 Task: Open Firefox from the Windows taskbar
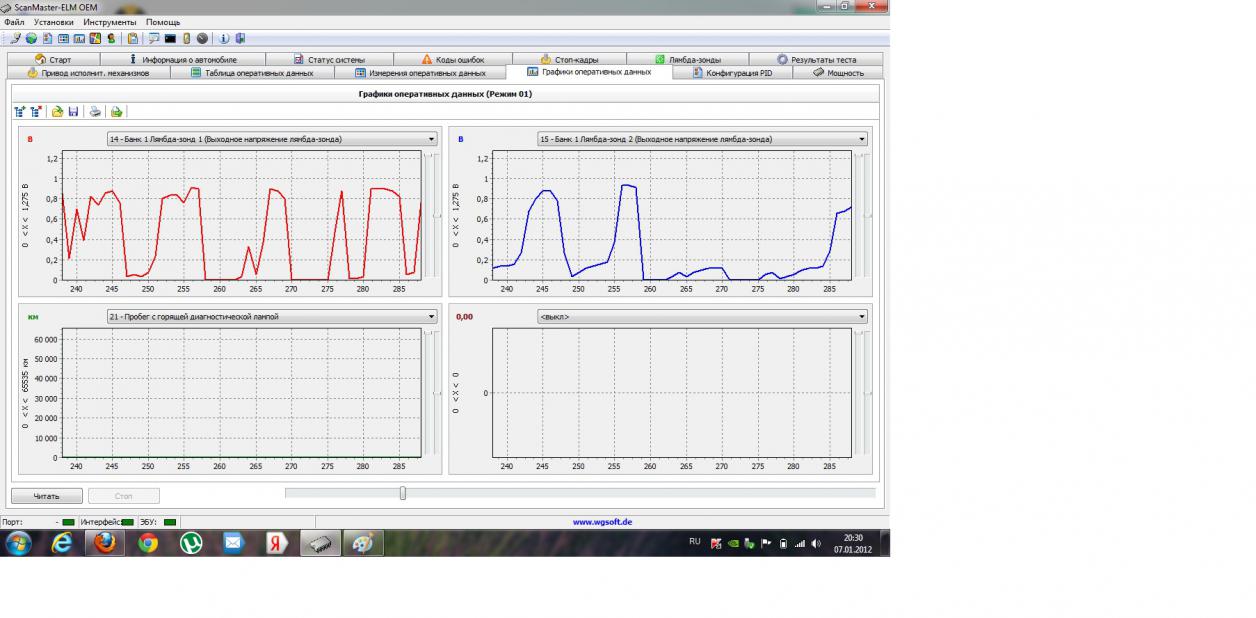104,543
